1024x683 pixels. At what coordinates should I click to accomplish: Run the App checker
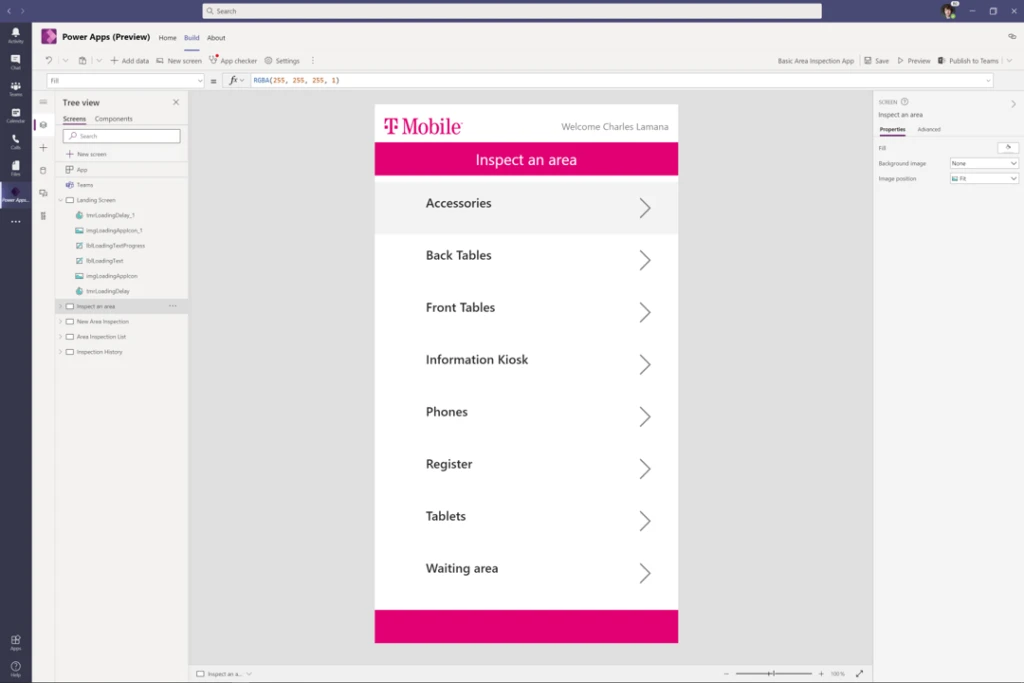point(233,61)
